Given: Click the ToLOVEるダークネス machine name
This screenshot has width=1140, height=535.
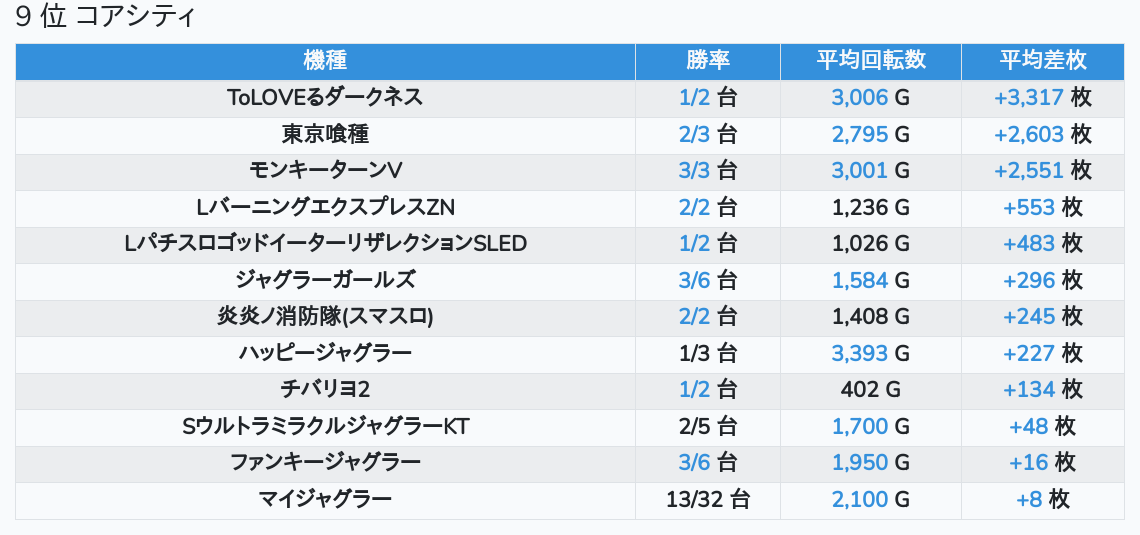Looking at the screenshot, I should 325,98.
